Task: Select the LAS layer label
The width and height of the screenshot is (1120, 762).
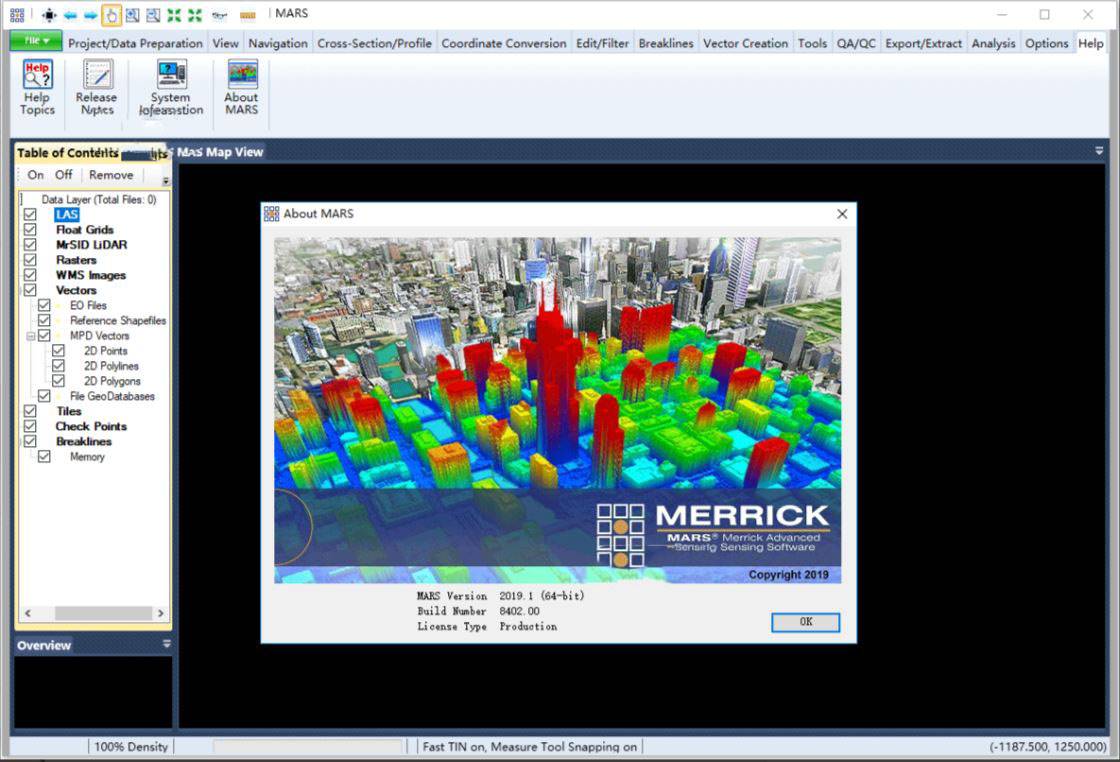Action: pyautogui.click(x=66, y=214)
